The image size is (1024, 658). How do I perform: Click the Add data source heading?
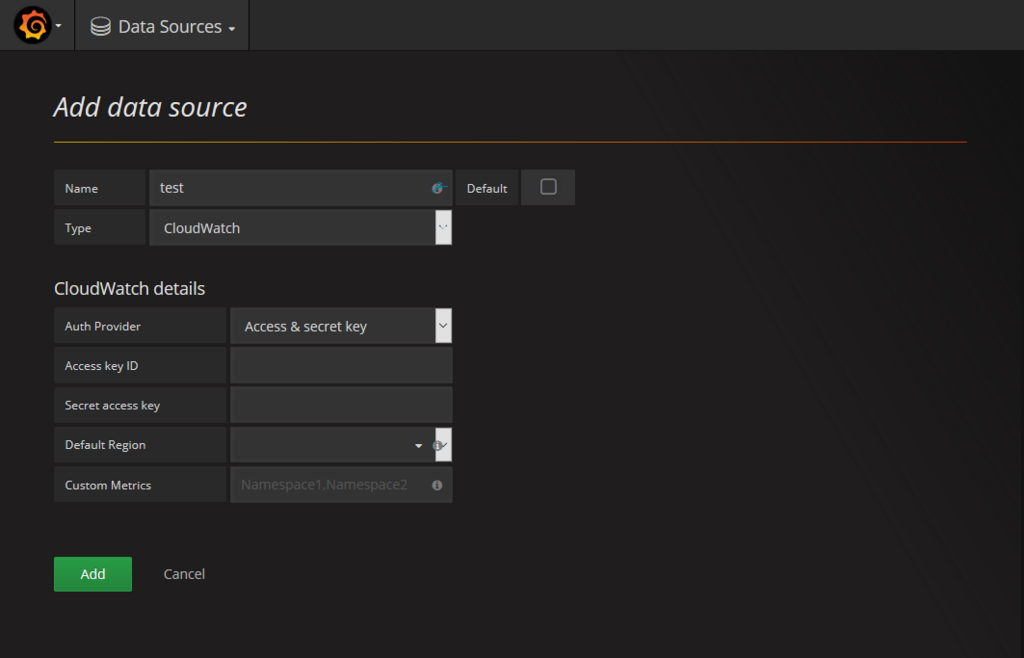coord(150,107)
